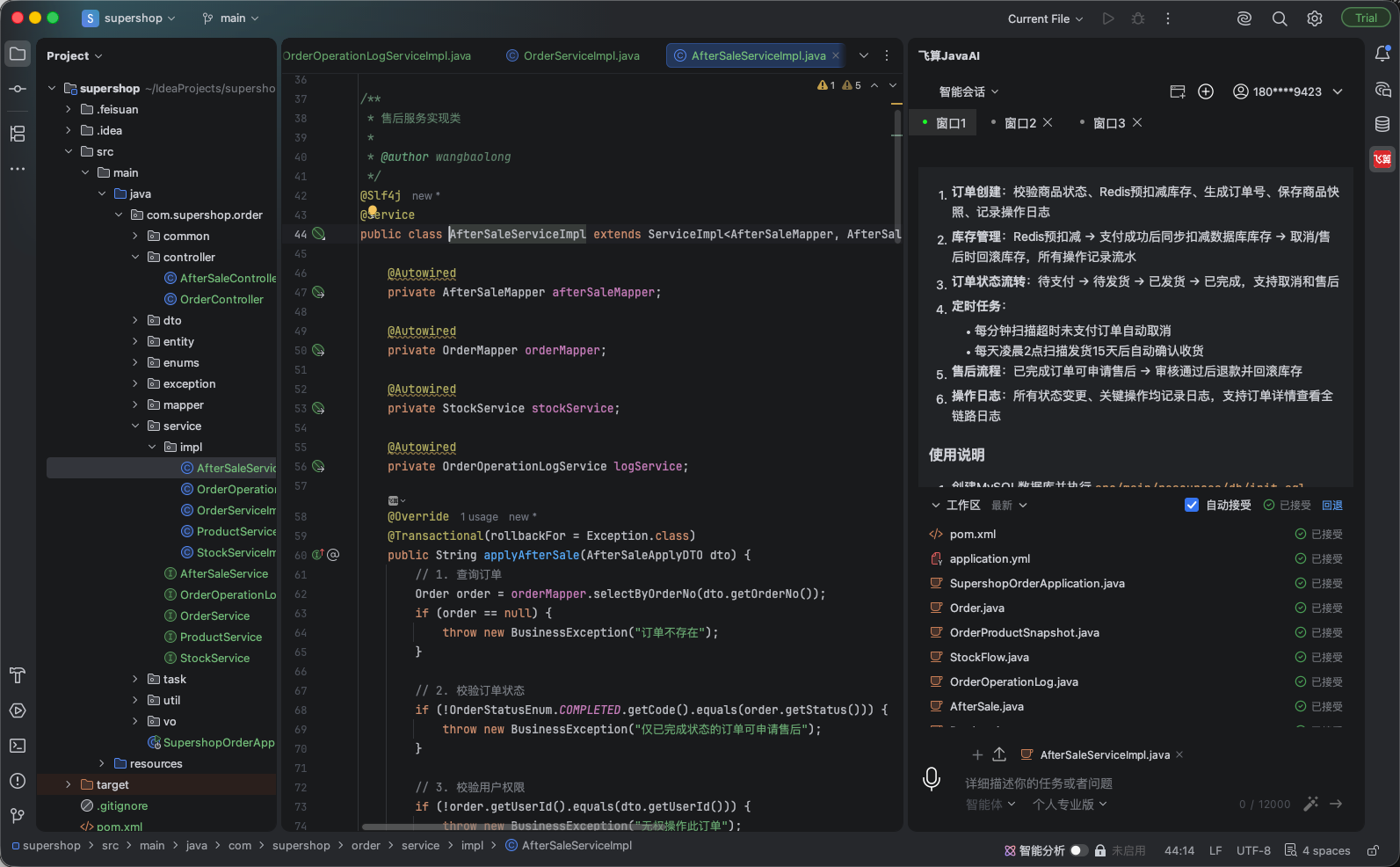The width and height of the screenshot is (1400, 867).
Task: Click the UTF-8 encoding in status bar
Action: point(1253,850)
